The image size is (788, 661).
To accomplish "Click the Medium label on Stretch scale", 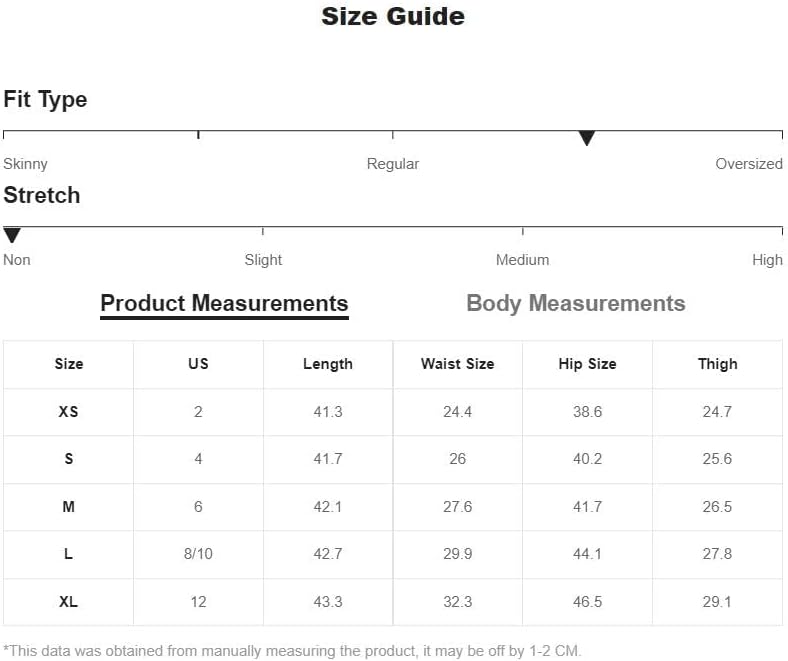I will tap(522, 260).
